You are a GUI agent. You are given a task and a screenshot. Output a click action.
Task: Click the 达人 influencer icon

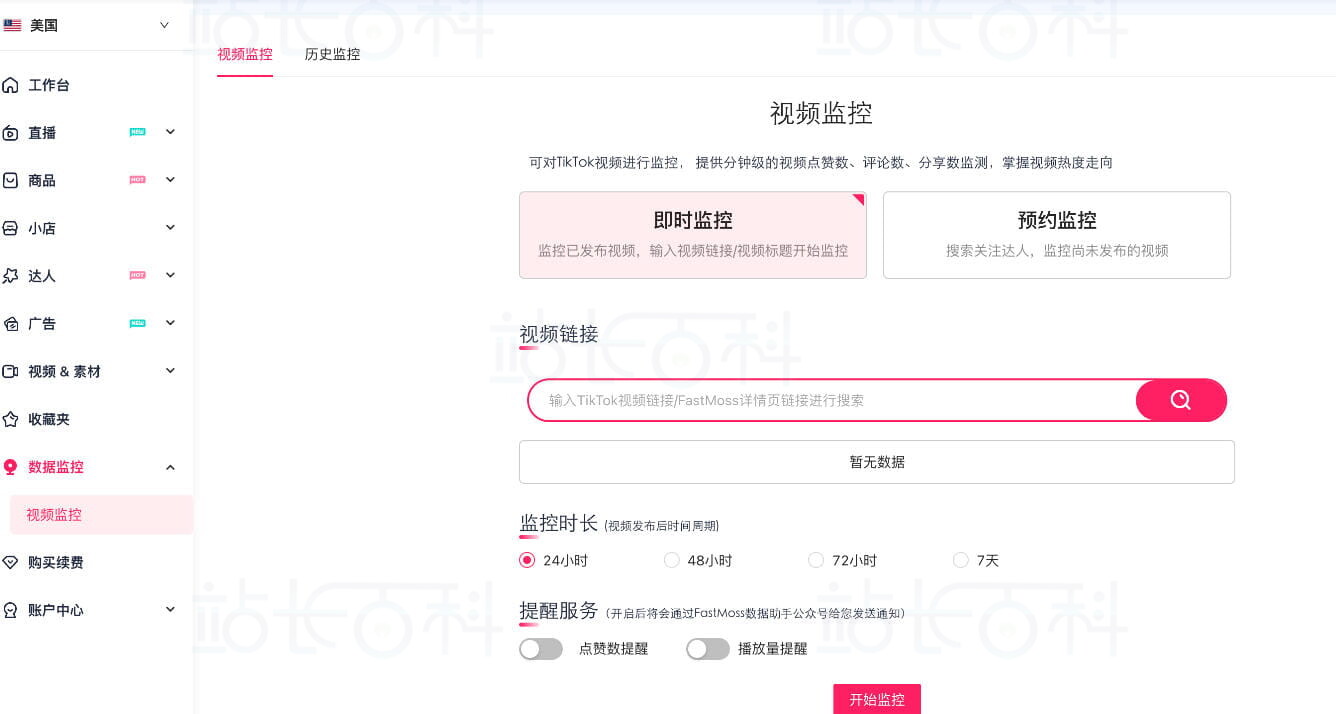point(11,276)
